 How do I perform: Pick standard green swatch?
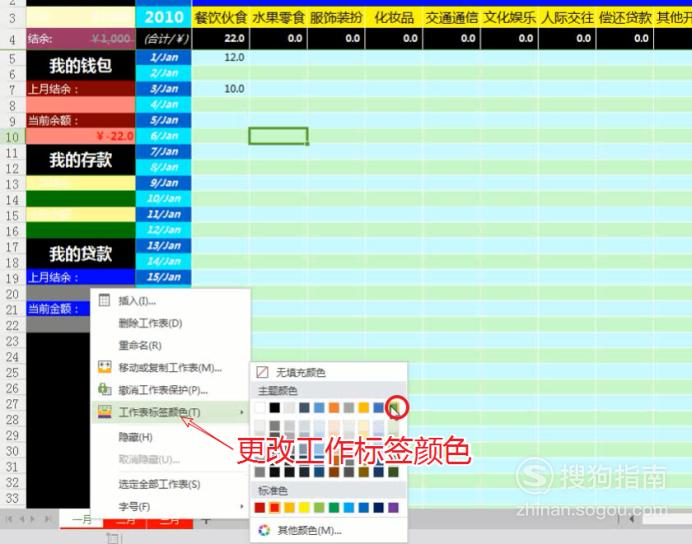click(334, 507)
